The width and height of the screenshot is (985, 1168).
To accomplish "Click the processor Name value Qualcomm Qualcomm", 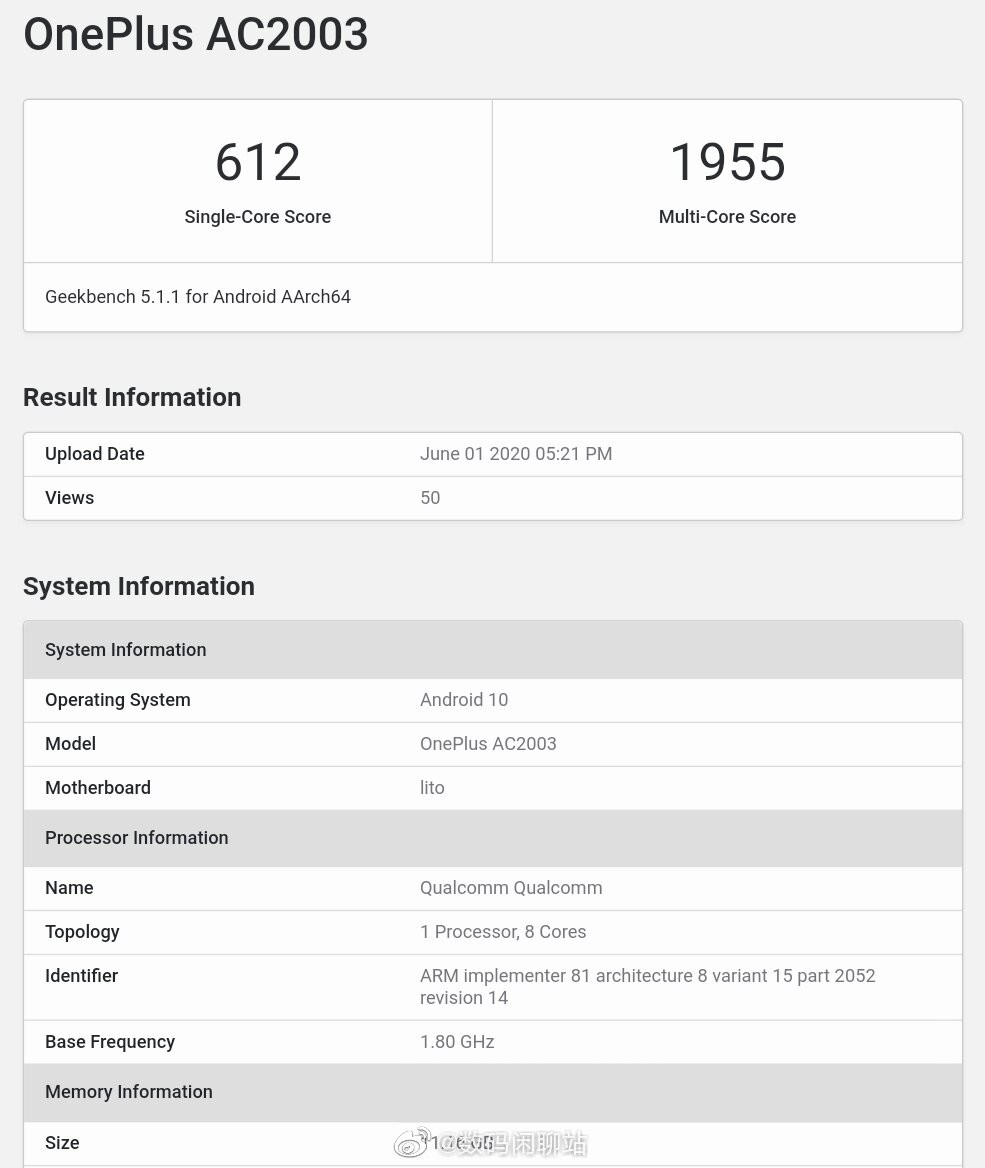I will coord(511,887).
